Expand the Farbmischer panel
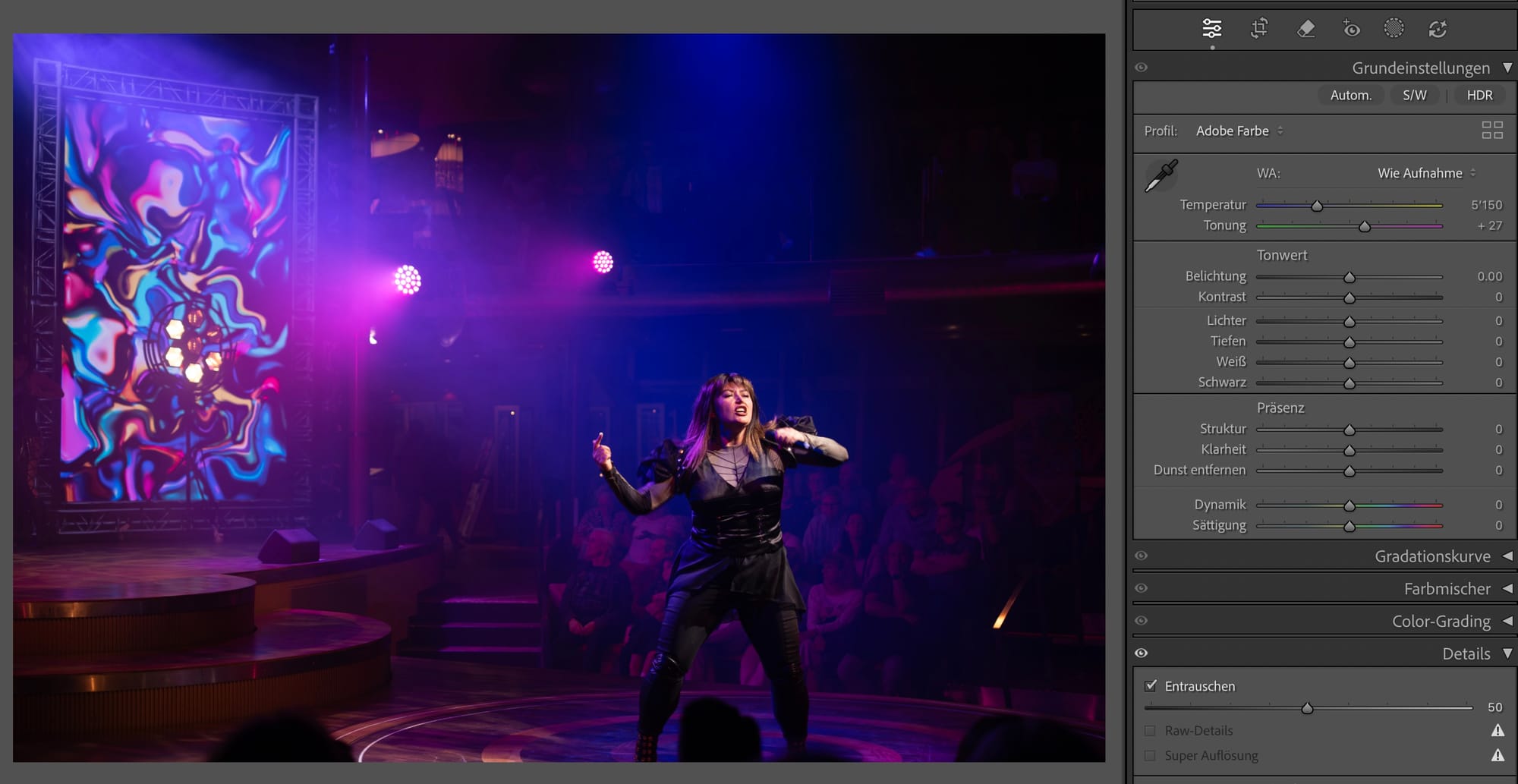 pos(1447,589)
